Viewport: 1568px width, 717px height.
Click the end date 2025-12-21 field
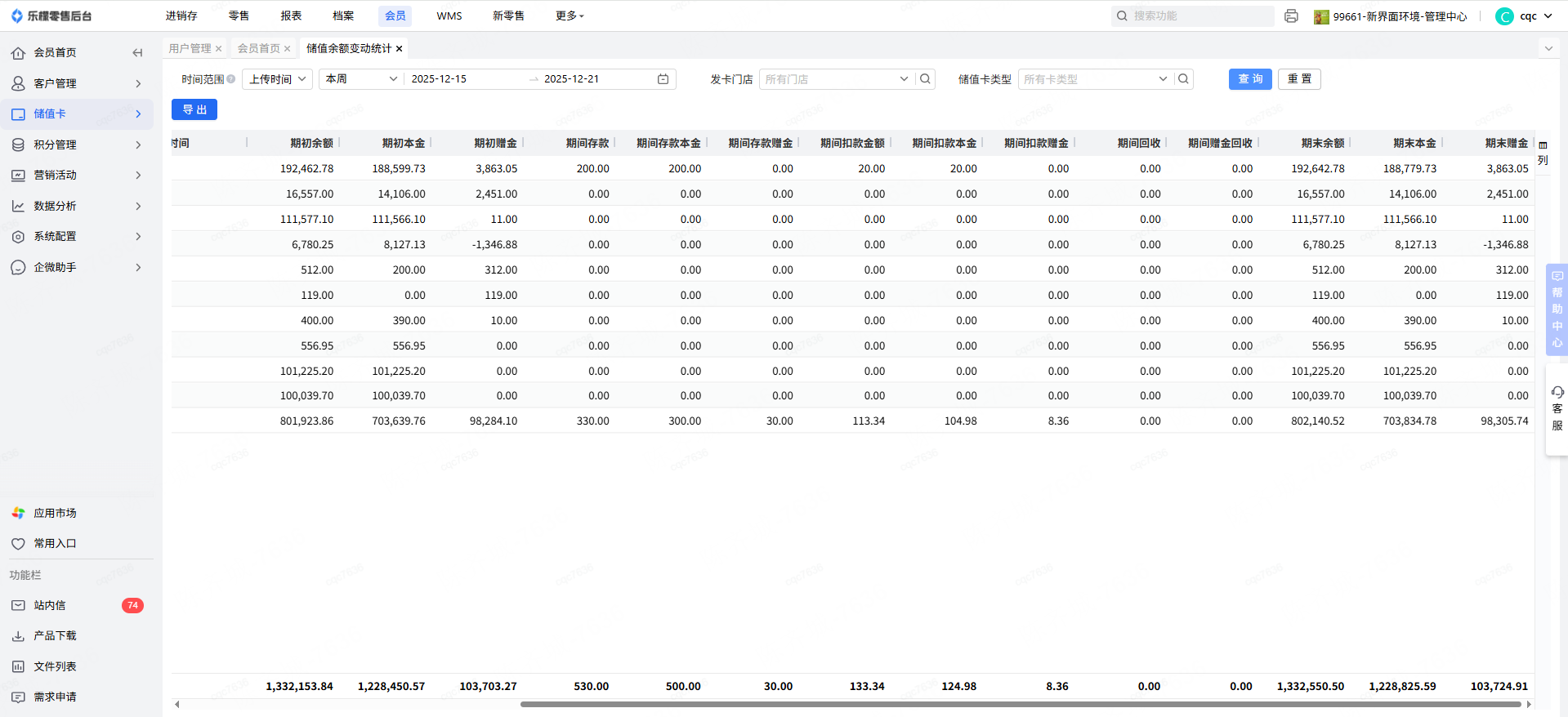[571, 79]
